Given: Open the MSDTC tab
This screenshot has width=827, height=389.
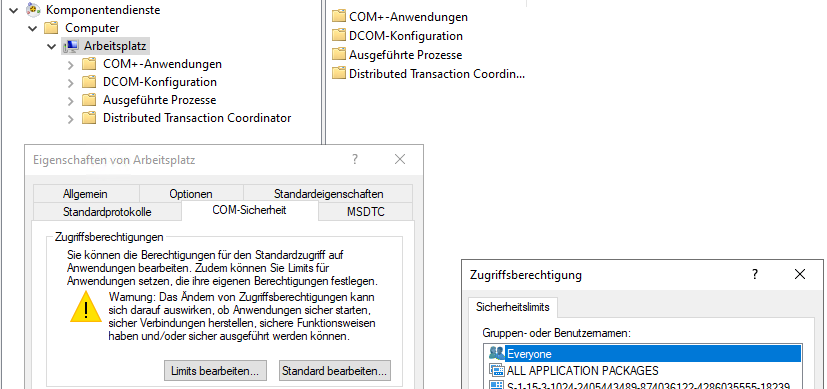Looking at the screenshot, I should pyautogui.click(x=366, y=212).
